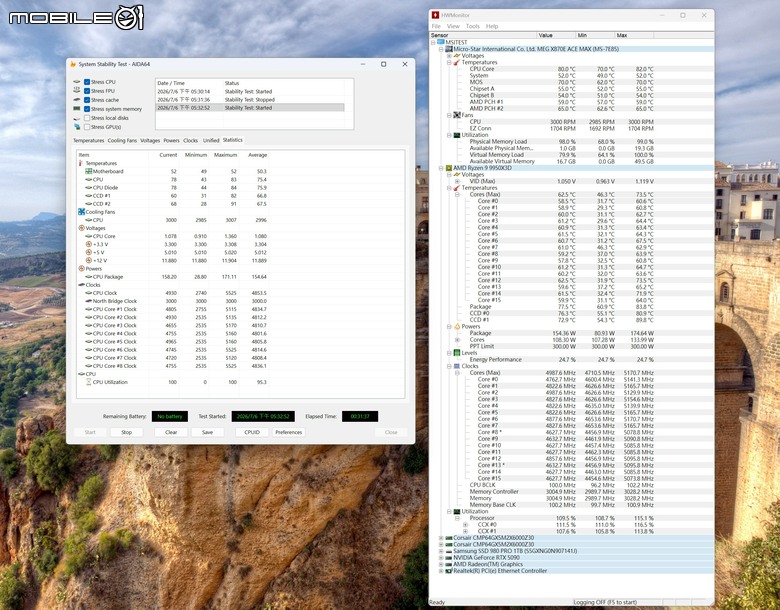Click the CPU icon beside AMD Ryzen 9 9950X3D
The width and height of the screenshot is (780, 610).
(x=449, y=168)
